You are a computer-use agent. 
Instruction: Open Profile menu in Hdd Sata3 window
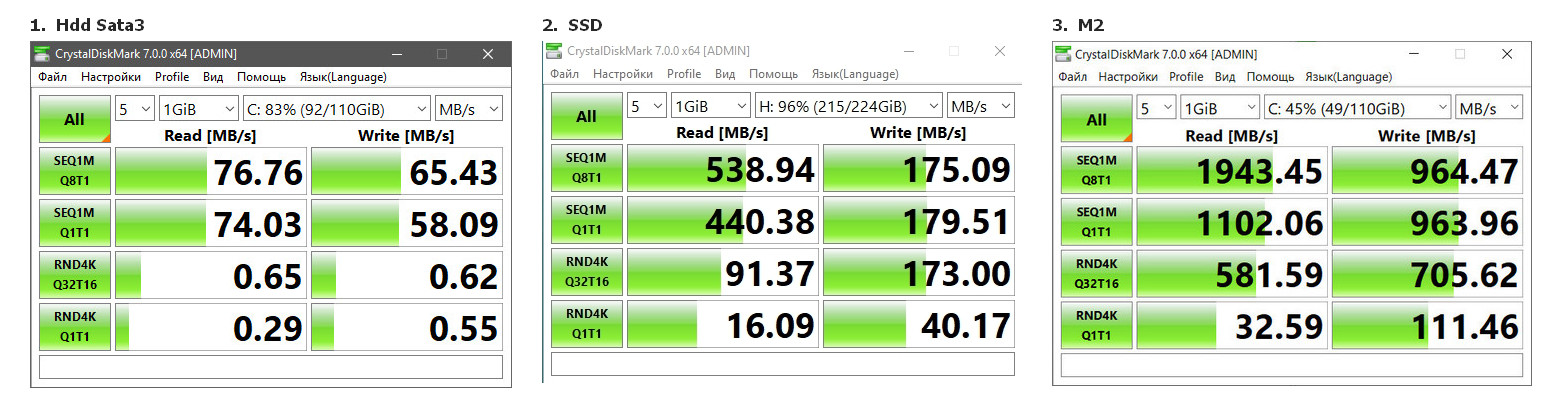click(x=172, y=77)
